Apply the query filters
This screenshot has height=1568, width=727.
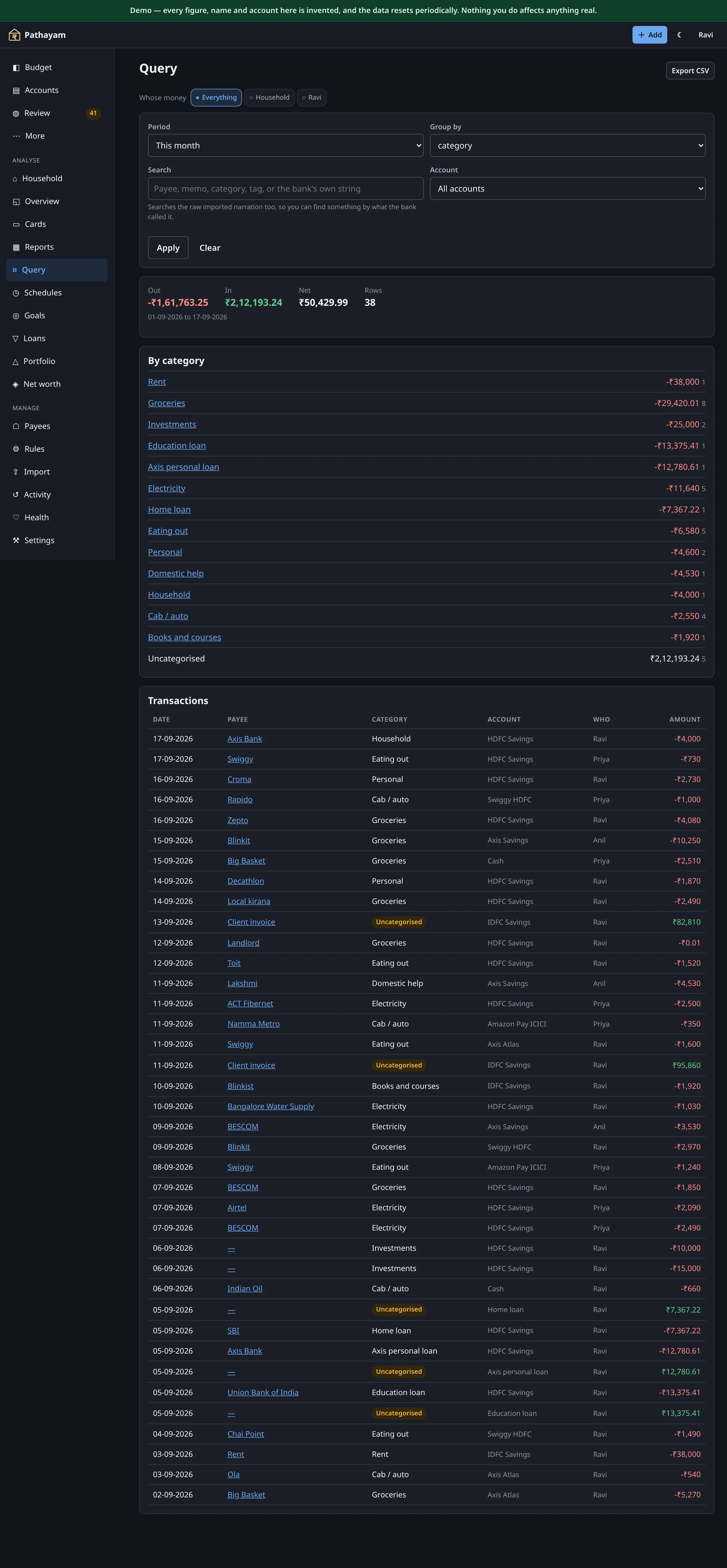[x=168, y=248]
